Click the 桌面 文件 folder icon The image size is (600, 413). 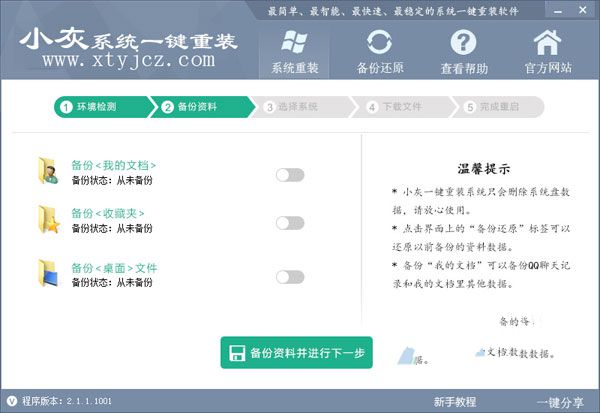pyautogui.click(x=48, y=273)
